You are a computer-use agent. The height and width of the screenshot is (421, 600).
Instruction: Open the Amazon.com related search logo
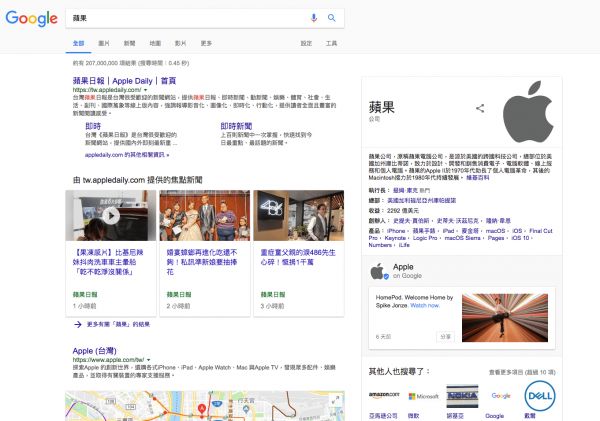click(384, 395)
